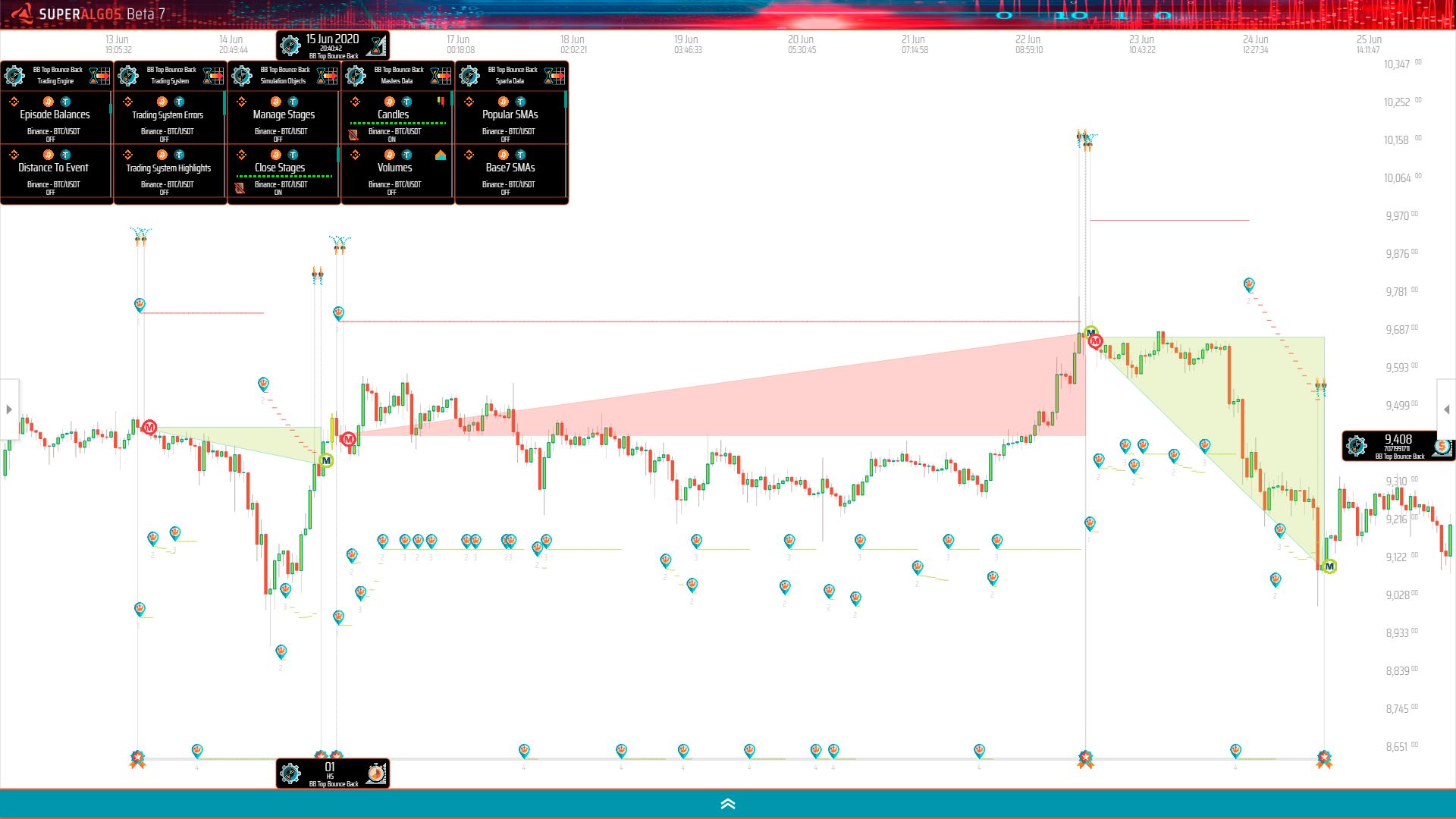Image resolution: width=1456 pixels, height=819 pixels.
Task: Expand the right side panel arrow
Action: [1446, 409]
